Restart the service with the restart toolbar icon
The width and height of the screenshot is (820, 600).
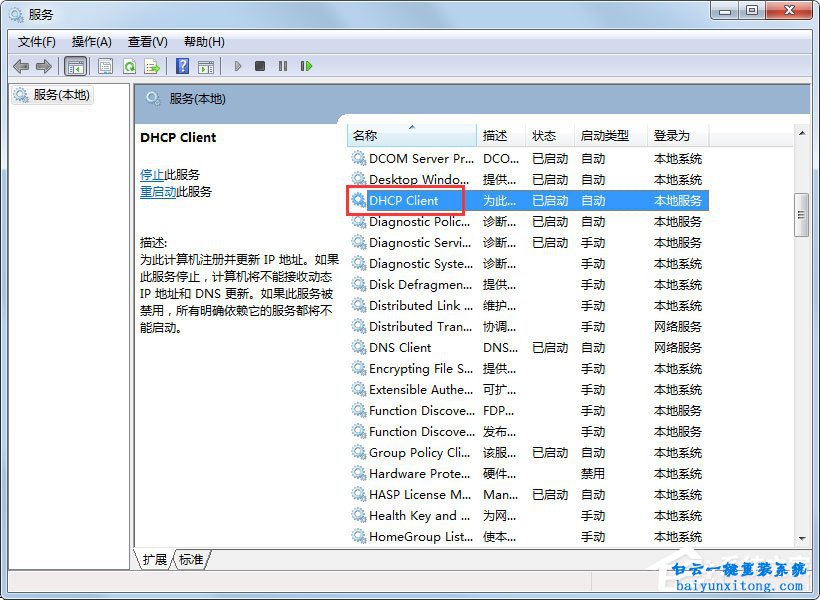pos(307,66)
